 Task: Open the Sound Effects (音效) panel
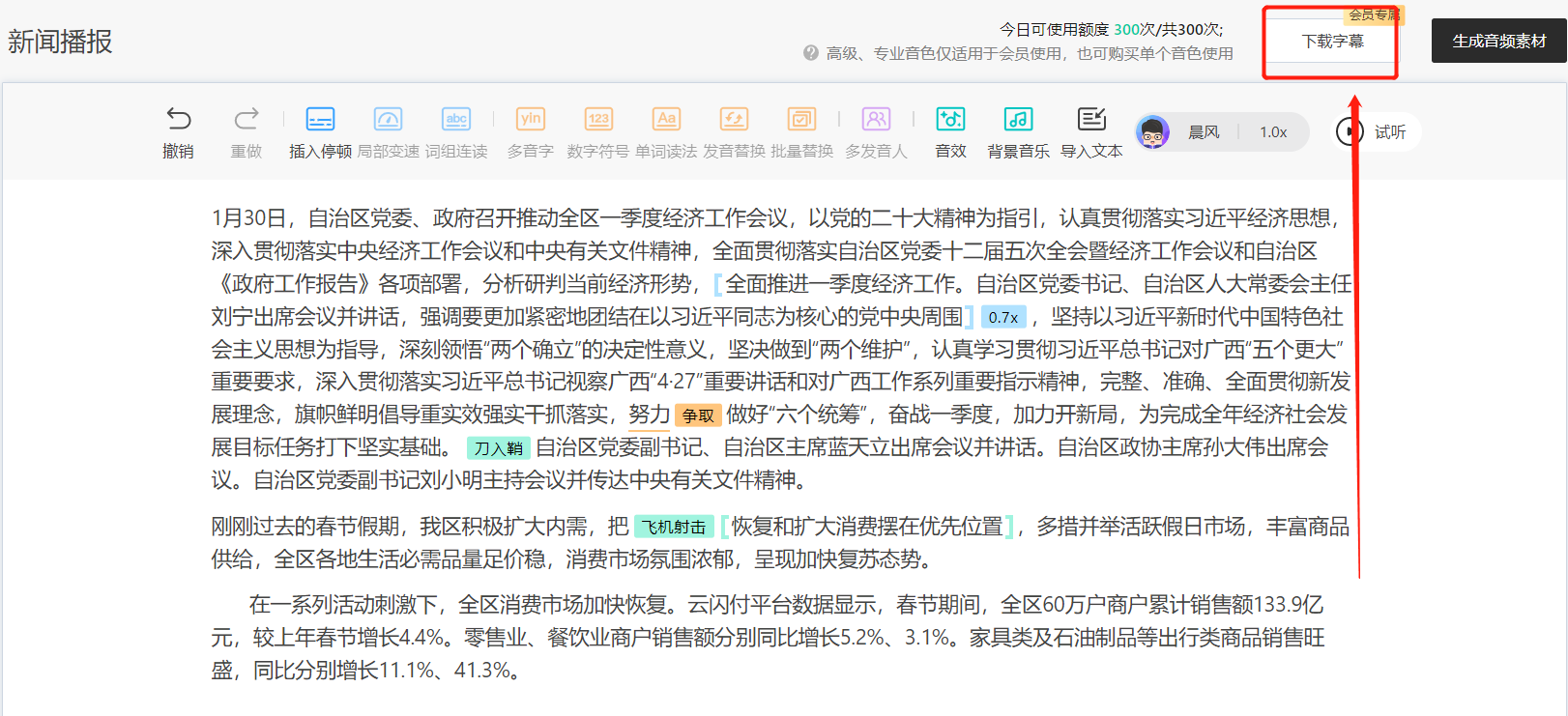pos(950,120)
